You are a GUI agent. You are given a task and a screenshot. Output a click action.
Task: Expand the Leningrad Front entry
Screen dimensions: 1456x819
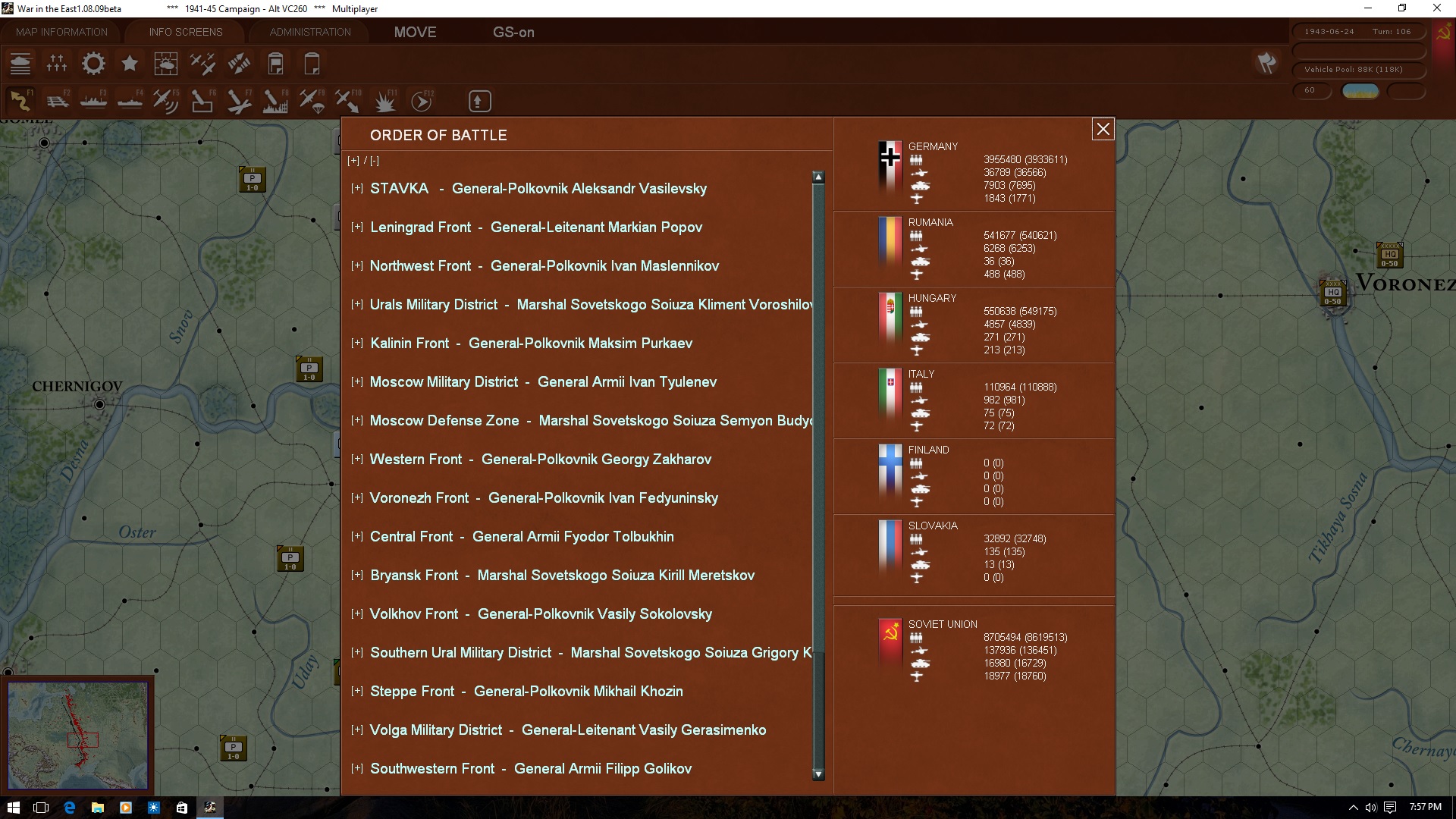[356, 227]
